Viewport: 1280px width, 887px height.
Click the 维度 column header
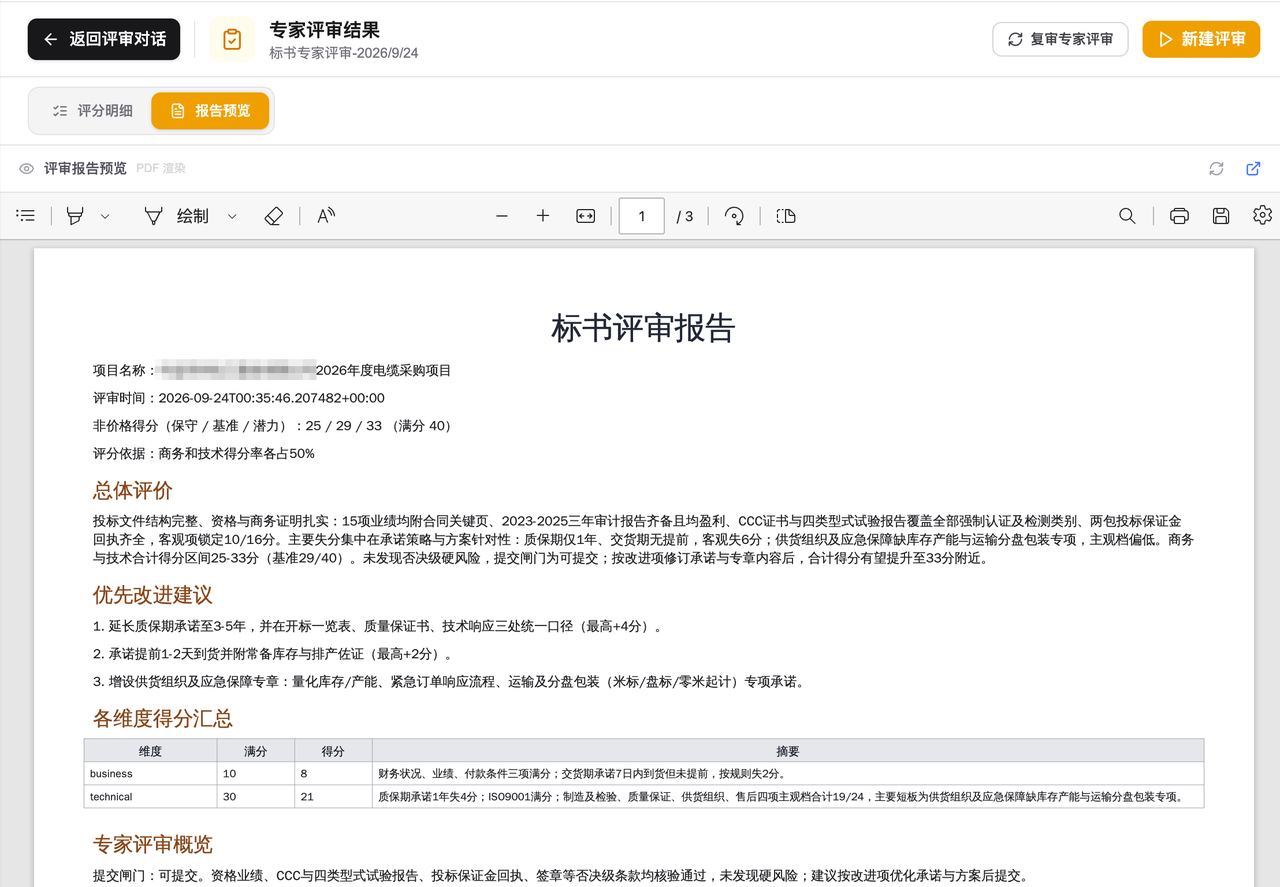tap(150, 751)
